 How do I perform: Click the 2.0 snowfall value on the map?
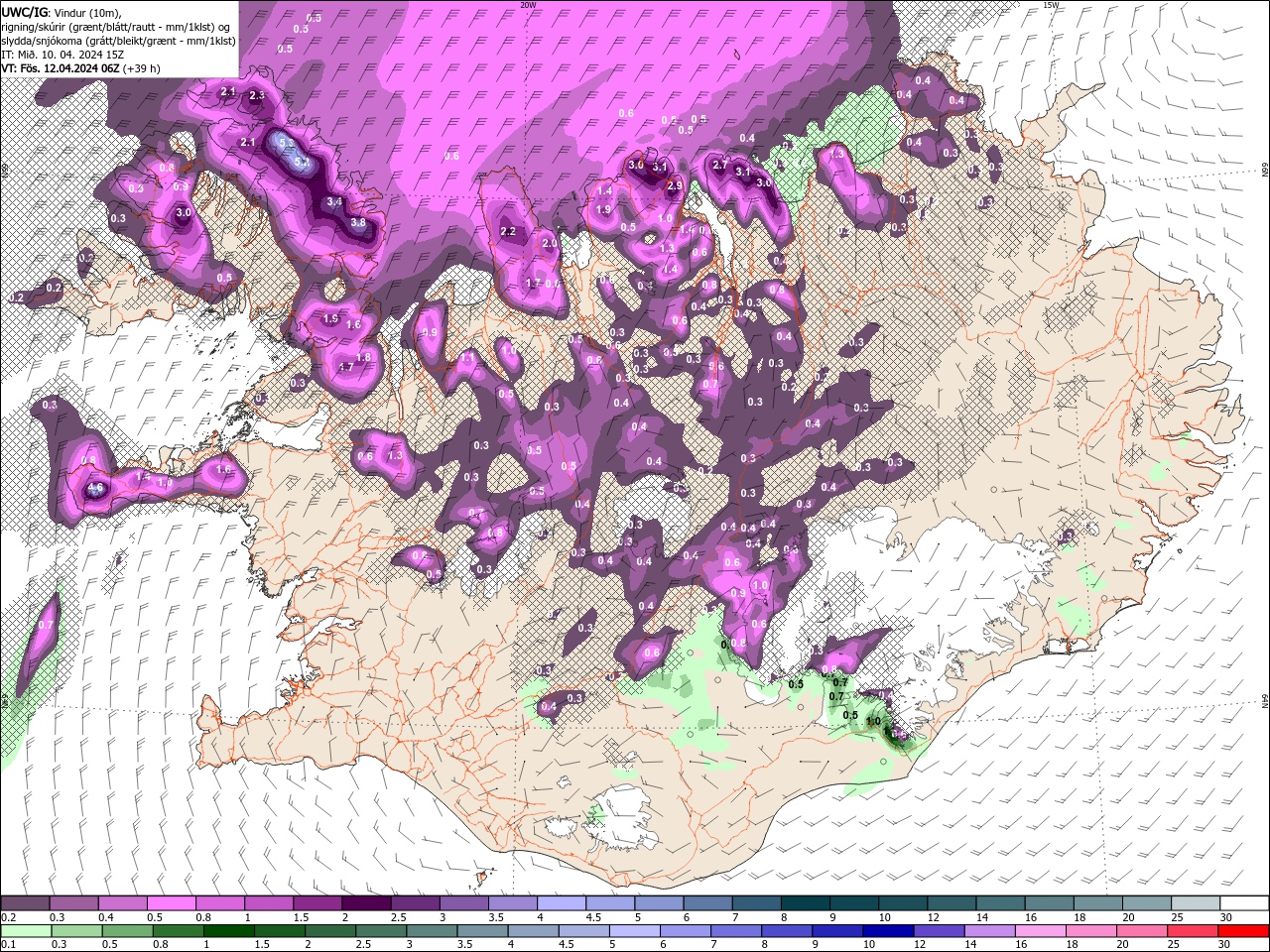tap(549, 242)
